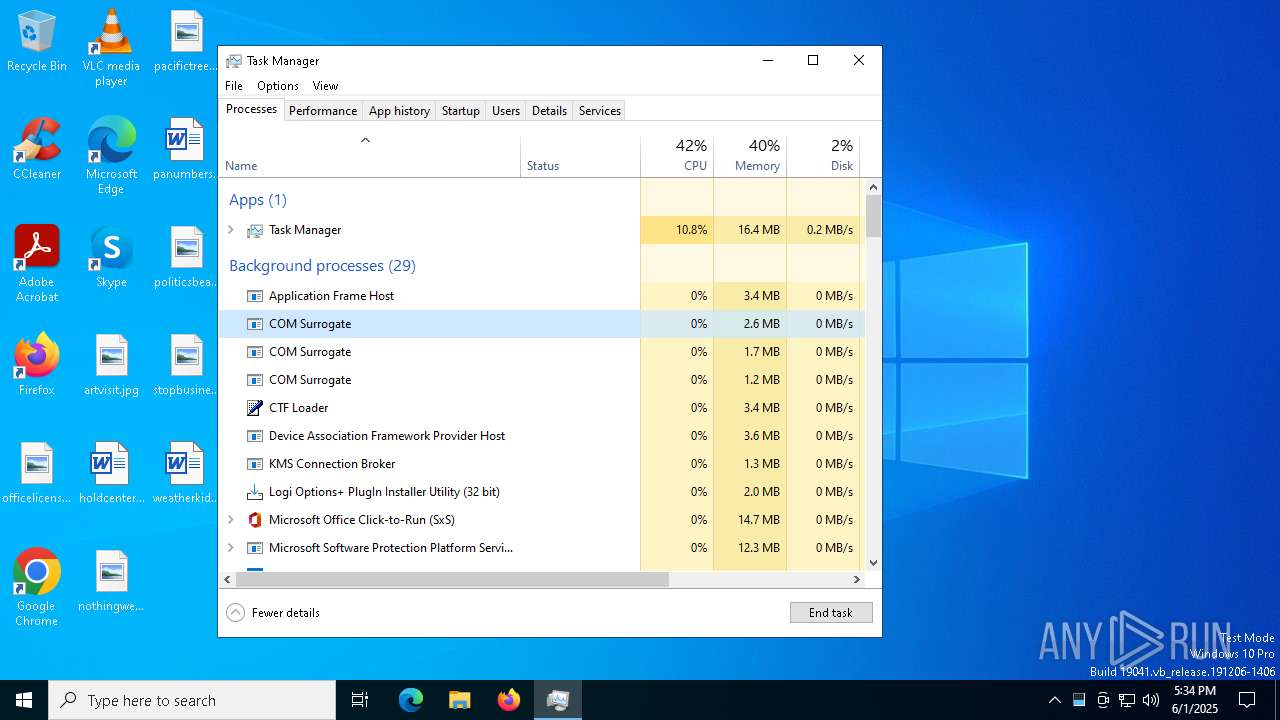This screenshot has height=720, width=1280.
Task: Show hidden icons in the system tray
Action: tap(1054, 700)
